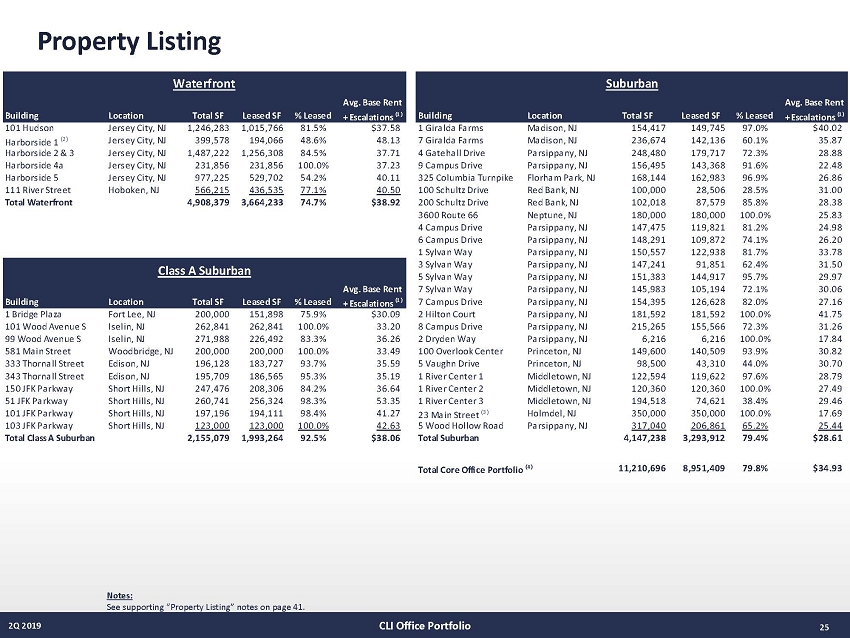850x638 pixels.
Task: Click the 2Q 2019 footer label
Action: (25, 627)
